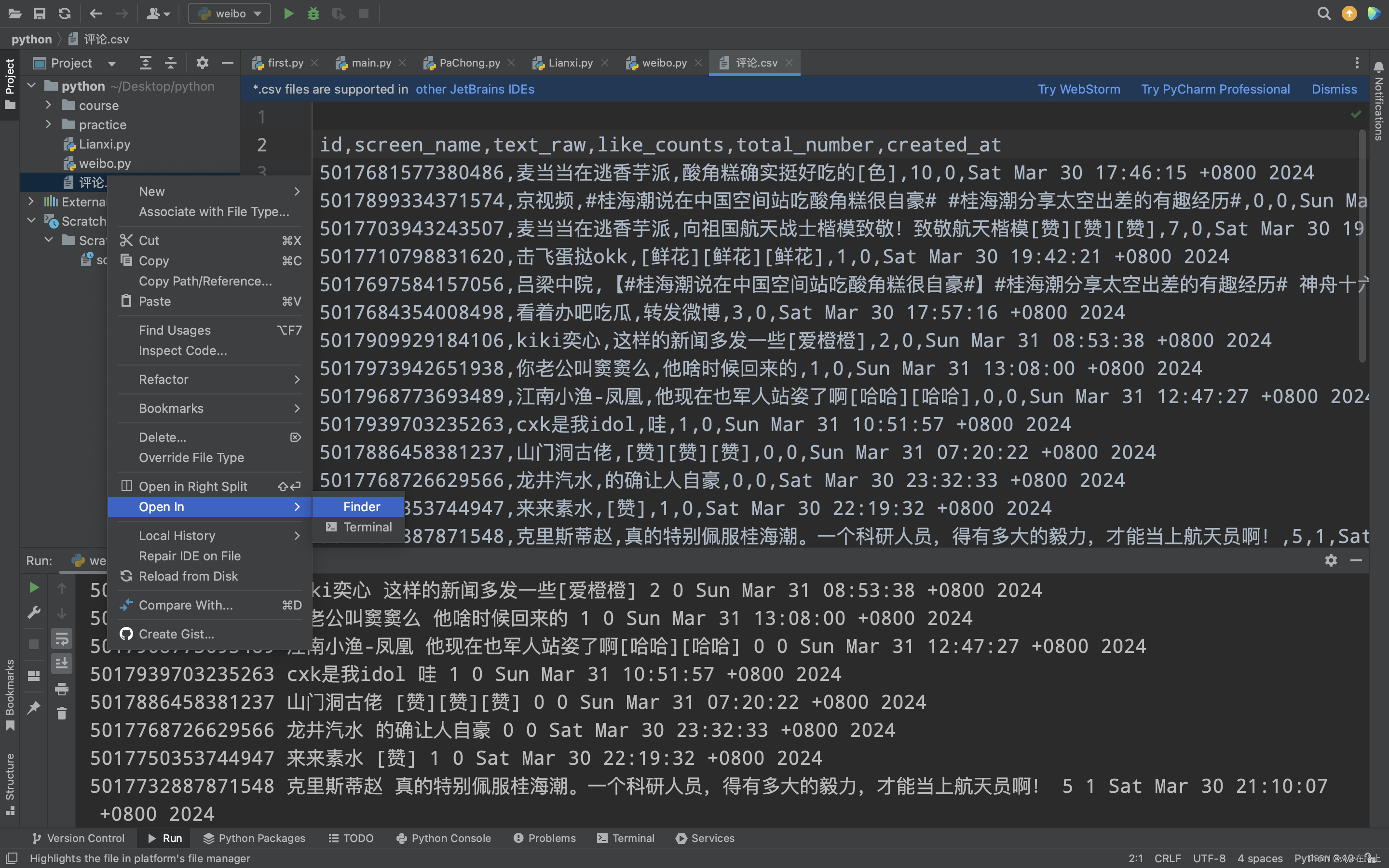
Task: Toggle the Structure side tool window
Action: tap(10, 784)
